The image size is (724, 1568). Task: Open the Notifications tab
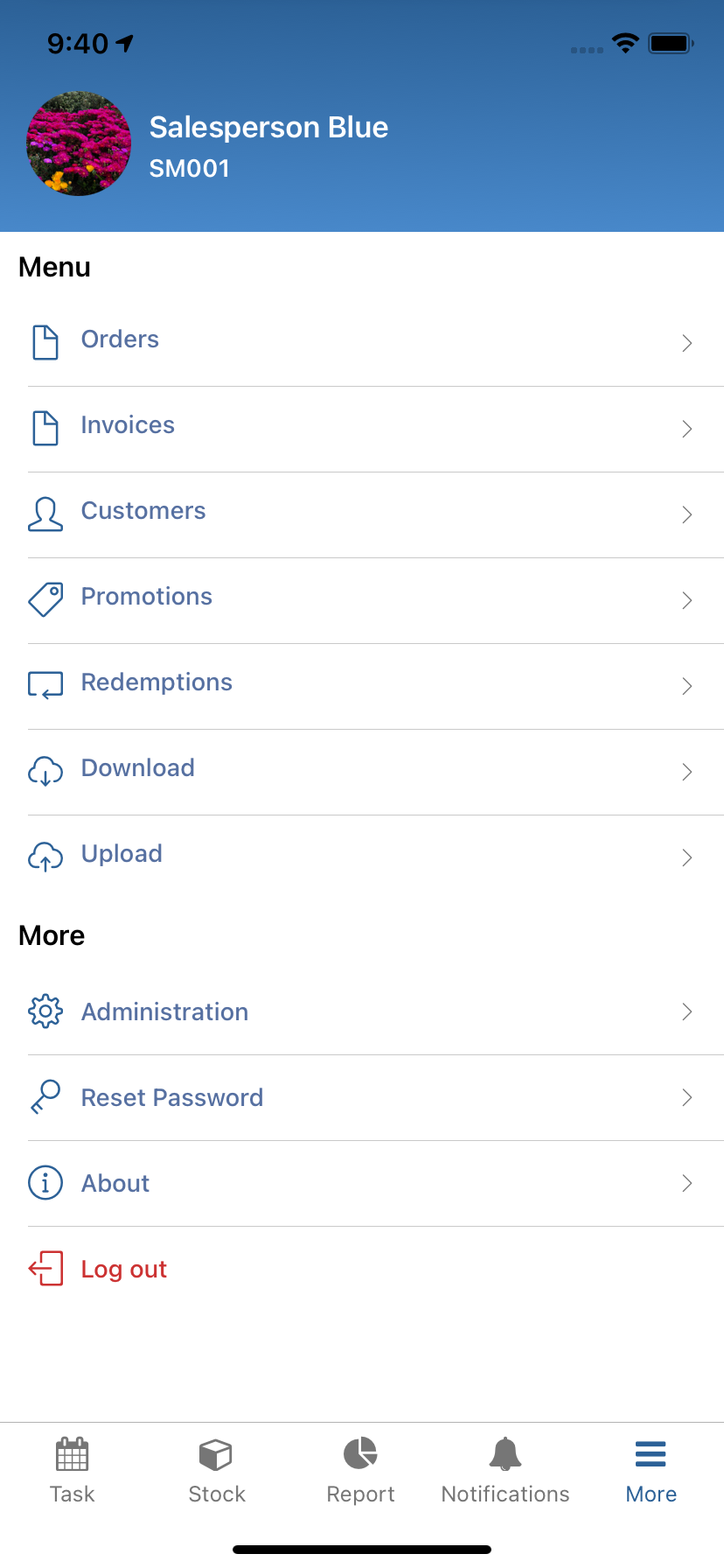(x=505, y=1470)
